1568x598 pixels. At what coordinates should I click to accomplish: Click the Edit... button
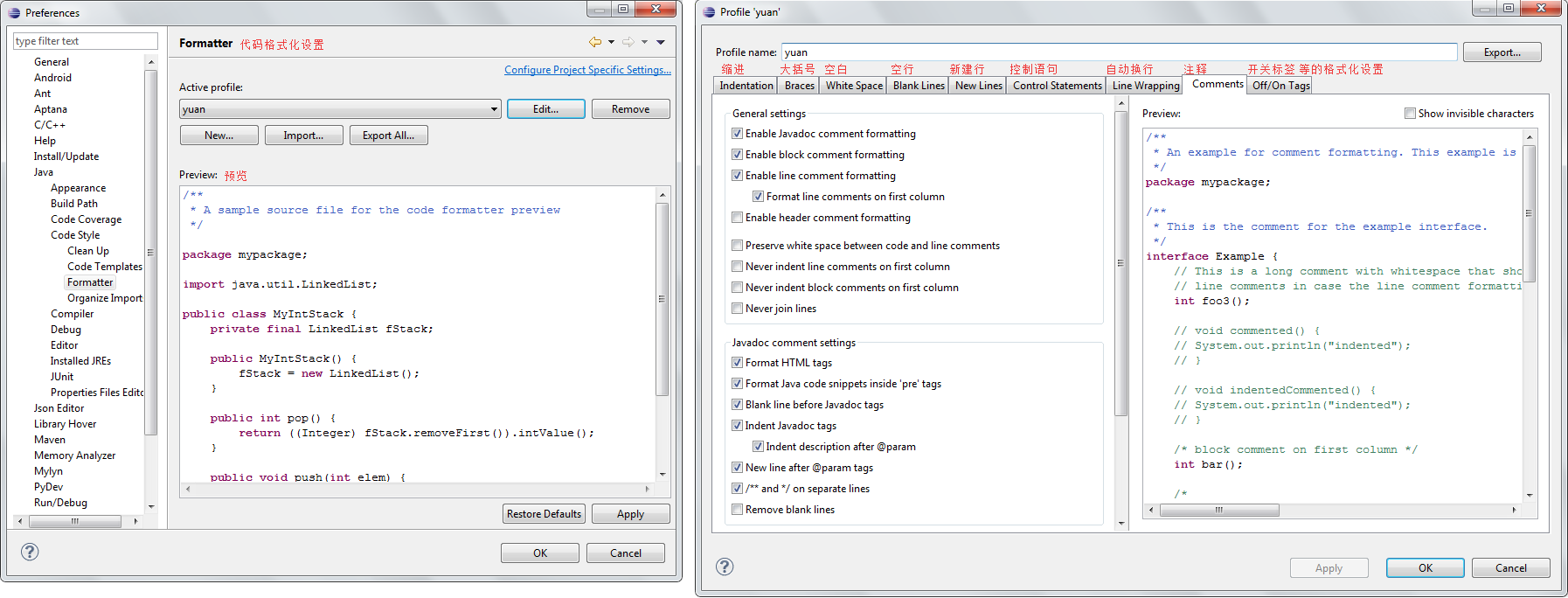click(x=546, y=109)
